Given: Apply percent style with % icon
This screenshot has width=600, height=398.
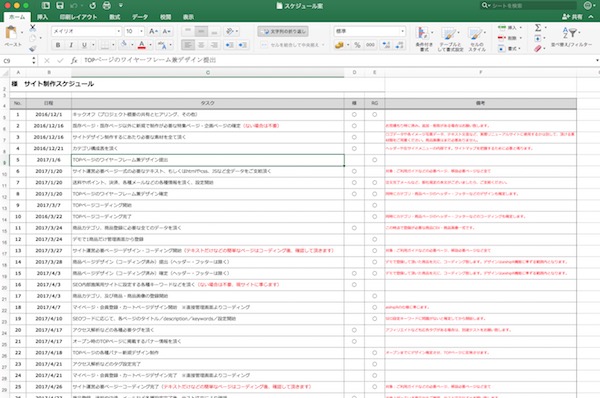Looking at the screenshot, I should click(357, 45).
